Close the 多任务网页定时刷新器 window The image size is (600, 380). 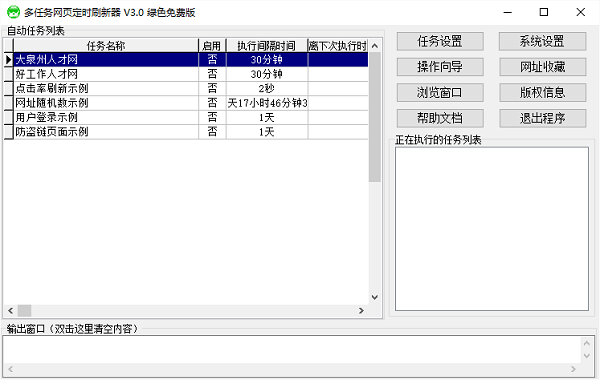pyautogui.click(x=580, y=12)
